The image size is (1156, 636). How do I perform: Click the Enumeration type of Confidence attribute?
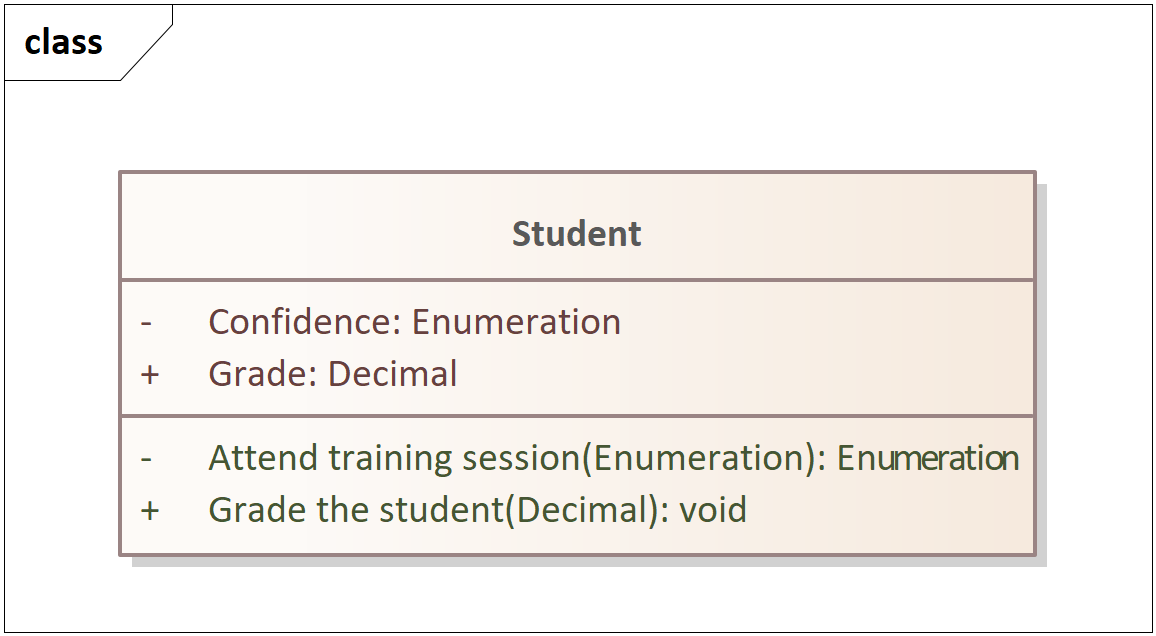click(516, 322)
